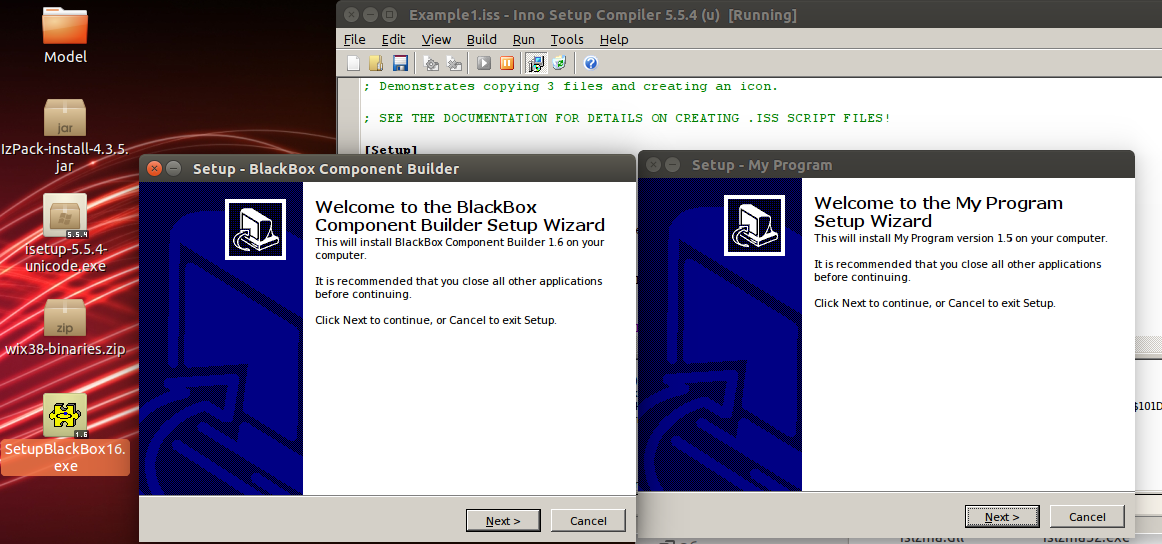Open the File menu
Viewport: 1162px width, 544px height.
pos(354,39)
